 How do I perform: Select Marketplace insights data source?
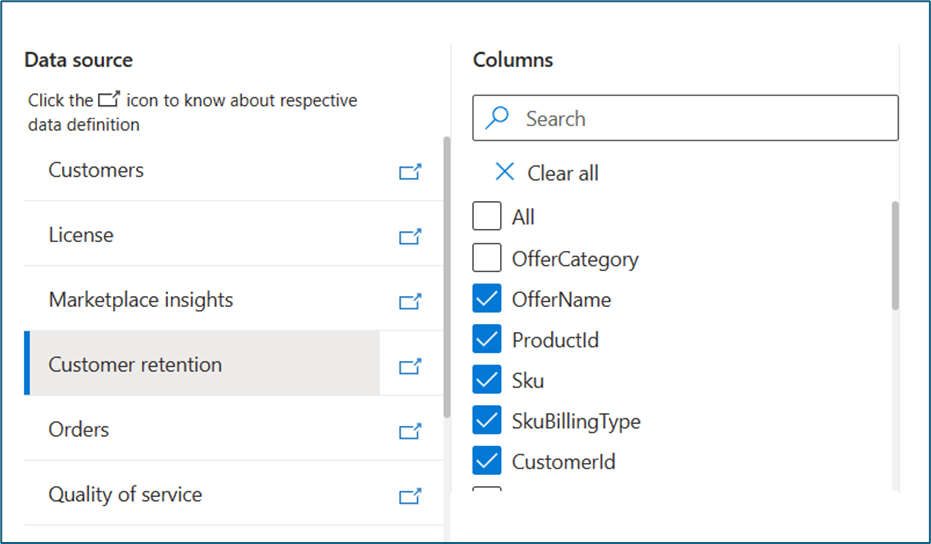[140, 300]
